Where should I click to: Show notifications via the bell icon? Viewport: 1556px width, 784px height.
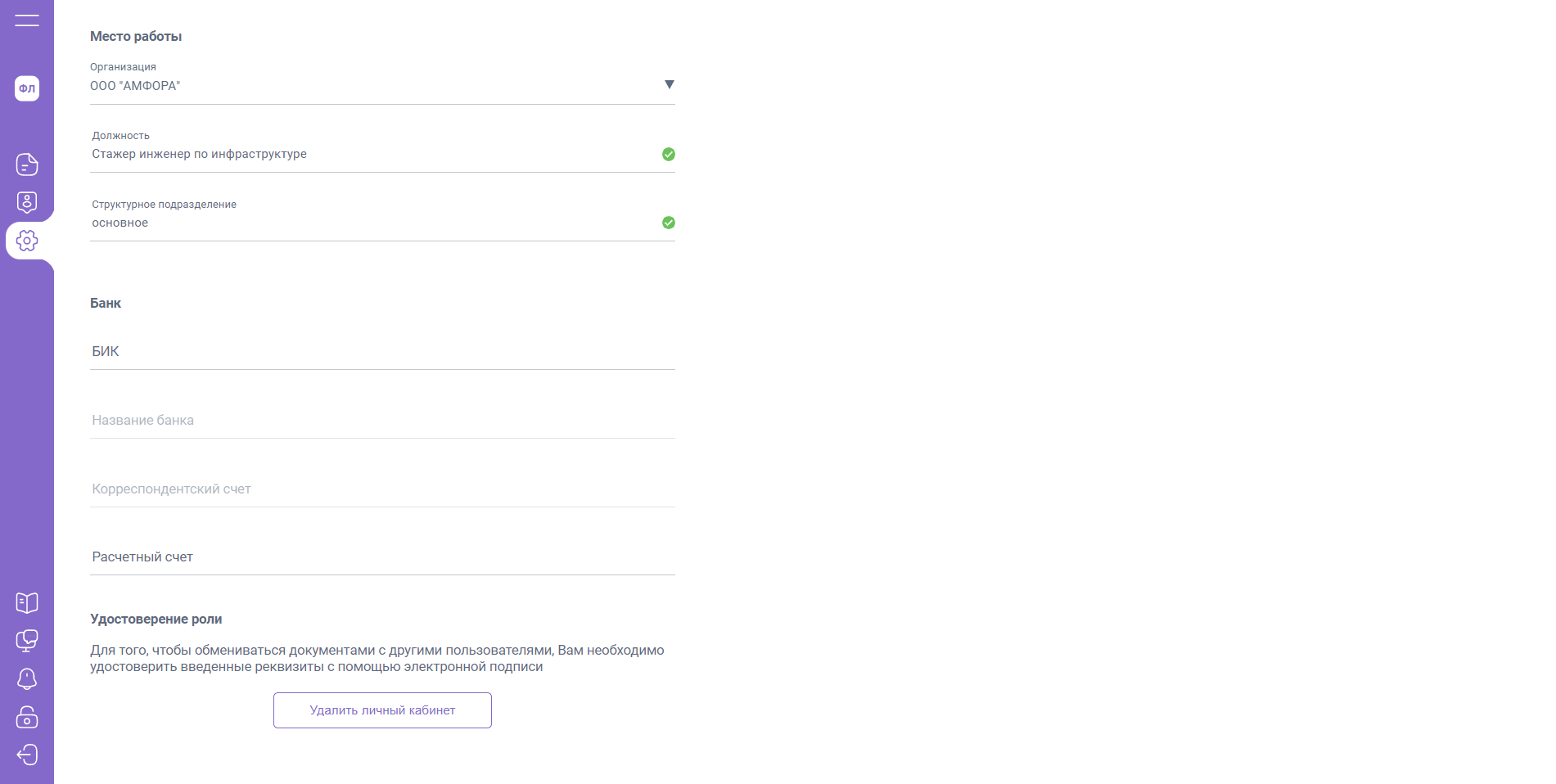[x=27, y=678]
